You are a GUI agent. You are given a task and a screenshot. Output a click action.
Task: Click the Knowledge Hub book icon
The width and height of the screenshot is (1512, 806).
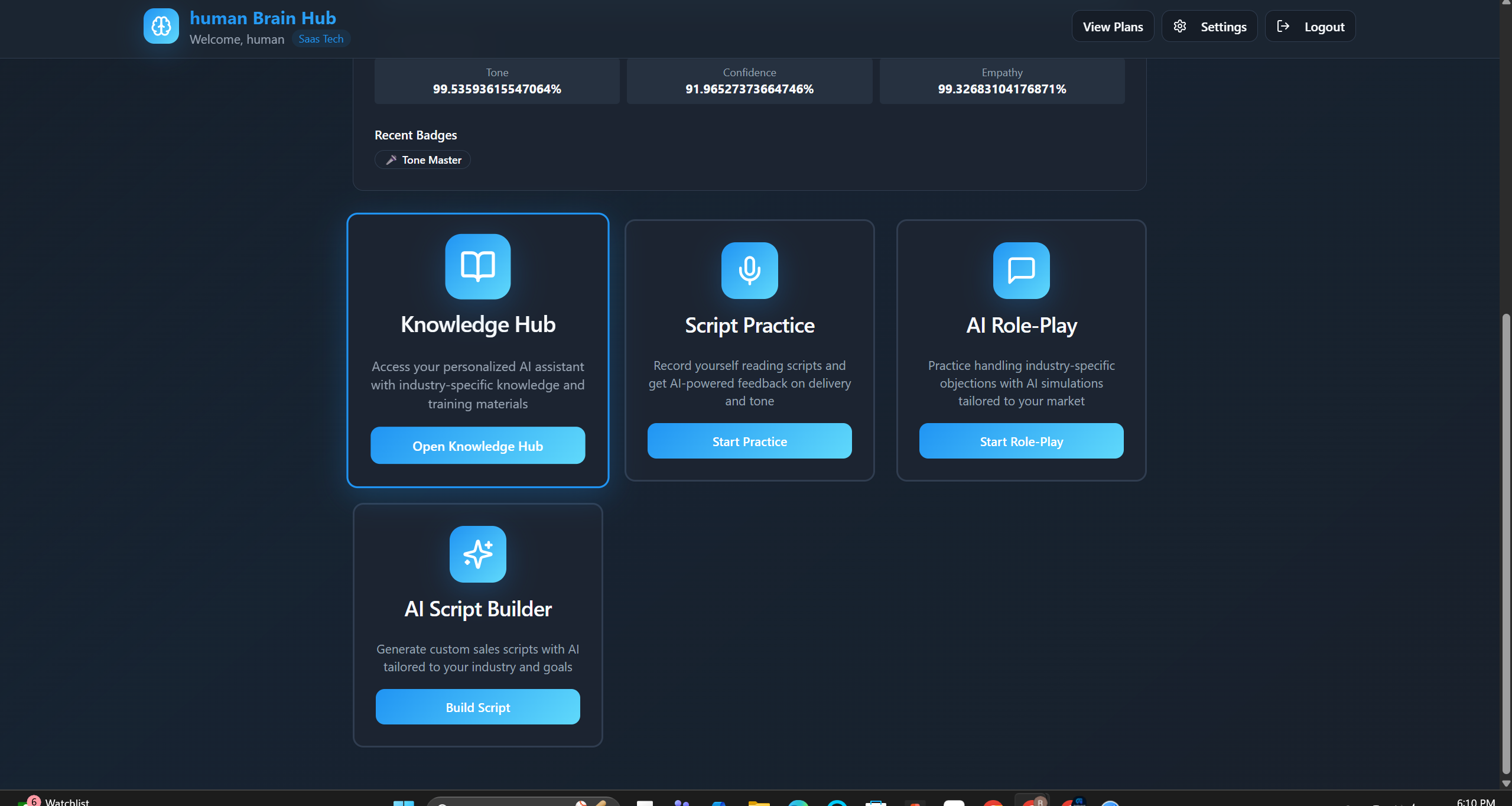coord(477,266)
